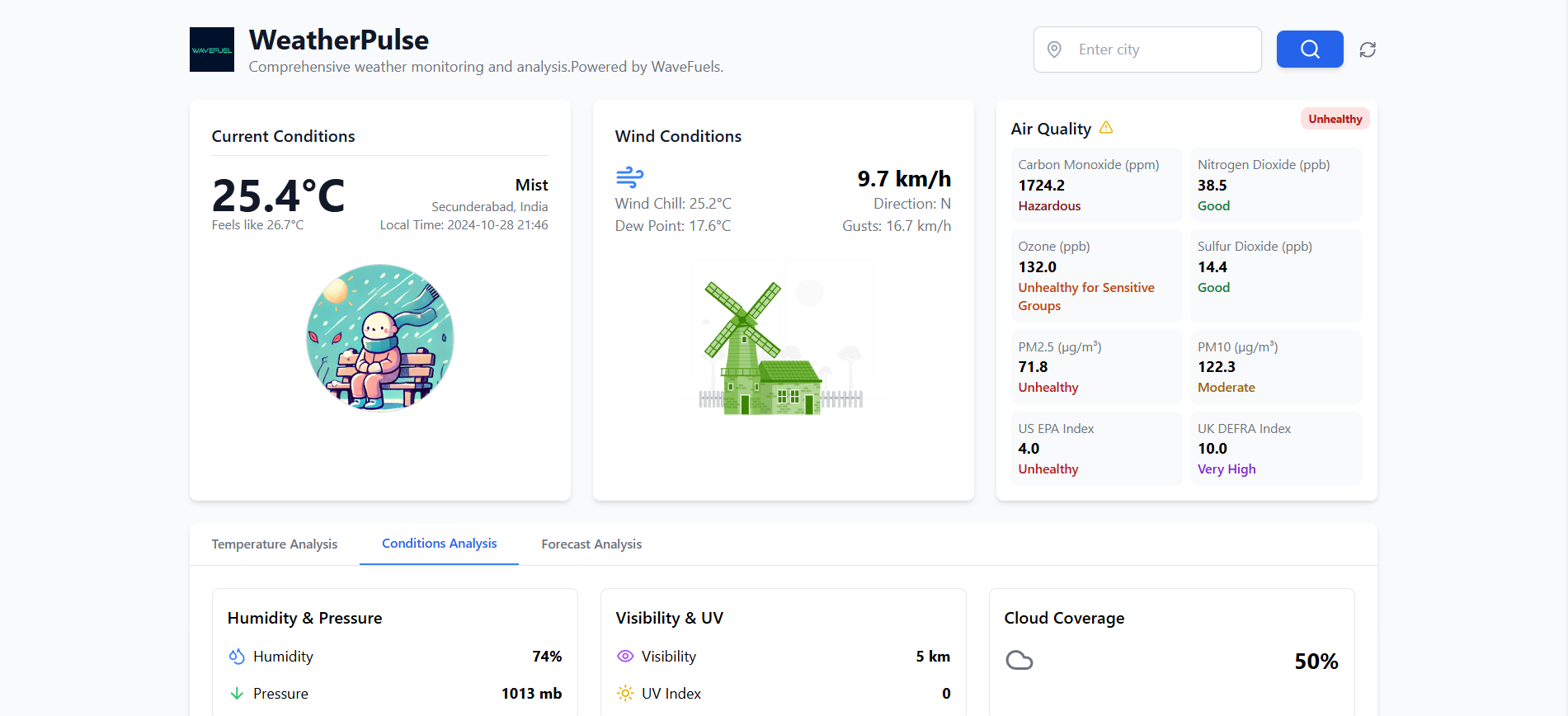
Task: Click the UK DEFRA Index 10.0 value
Action: [x=1212, y=449]
